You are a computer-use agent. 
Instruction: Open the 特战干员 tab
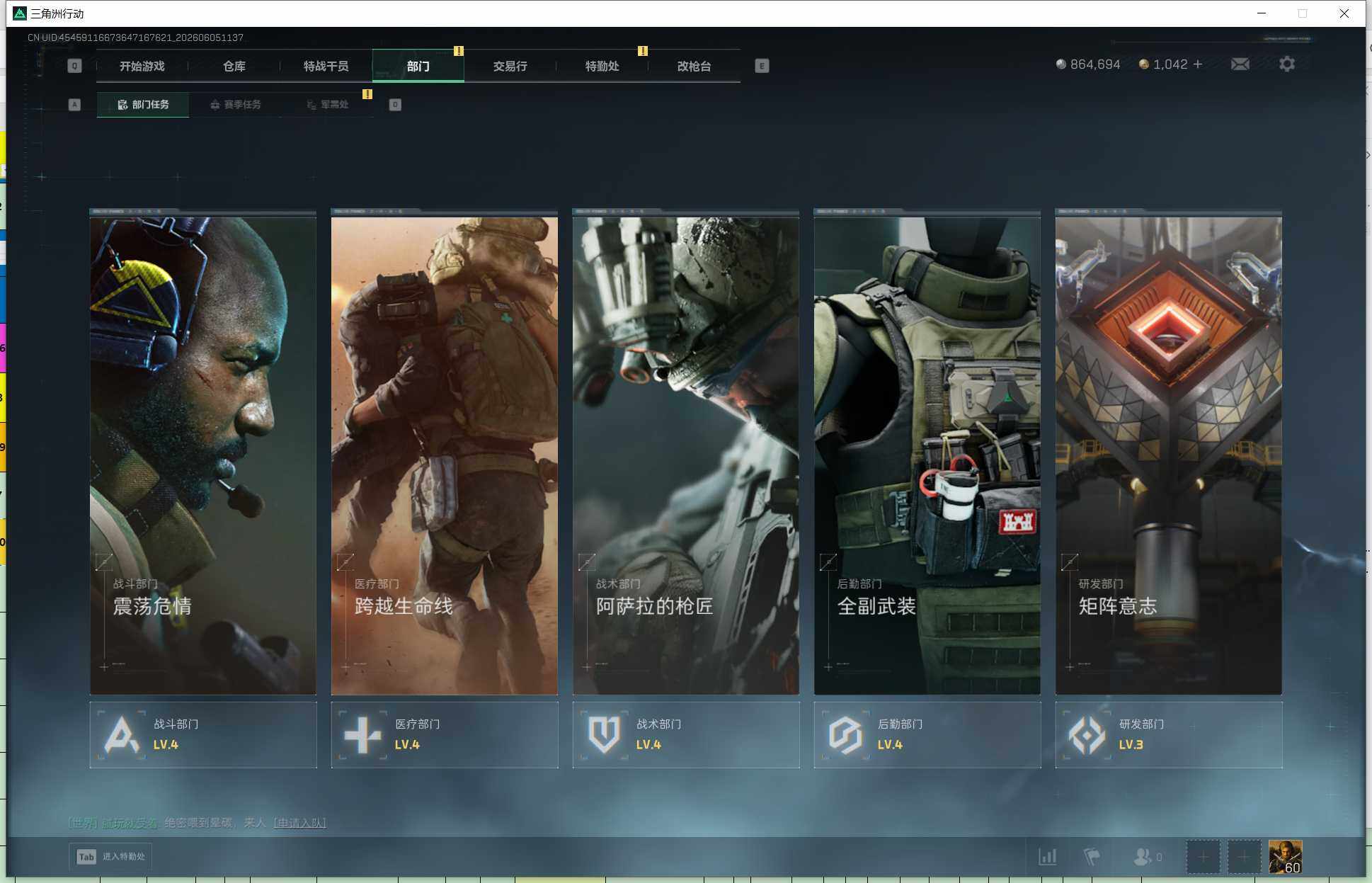(326, 66)
